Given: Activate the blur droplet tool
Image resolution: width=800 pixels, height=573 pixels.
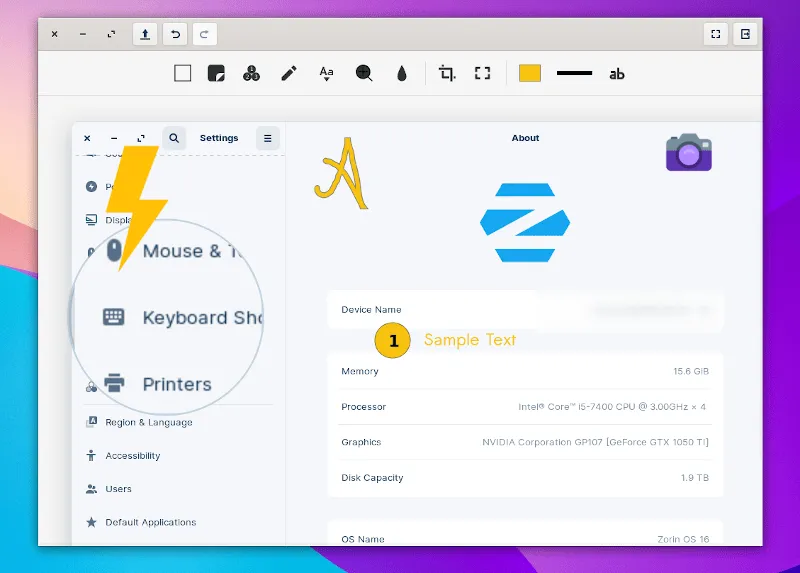Looking at the screenshot, I should [x=402, y=73].
